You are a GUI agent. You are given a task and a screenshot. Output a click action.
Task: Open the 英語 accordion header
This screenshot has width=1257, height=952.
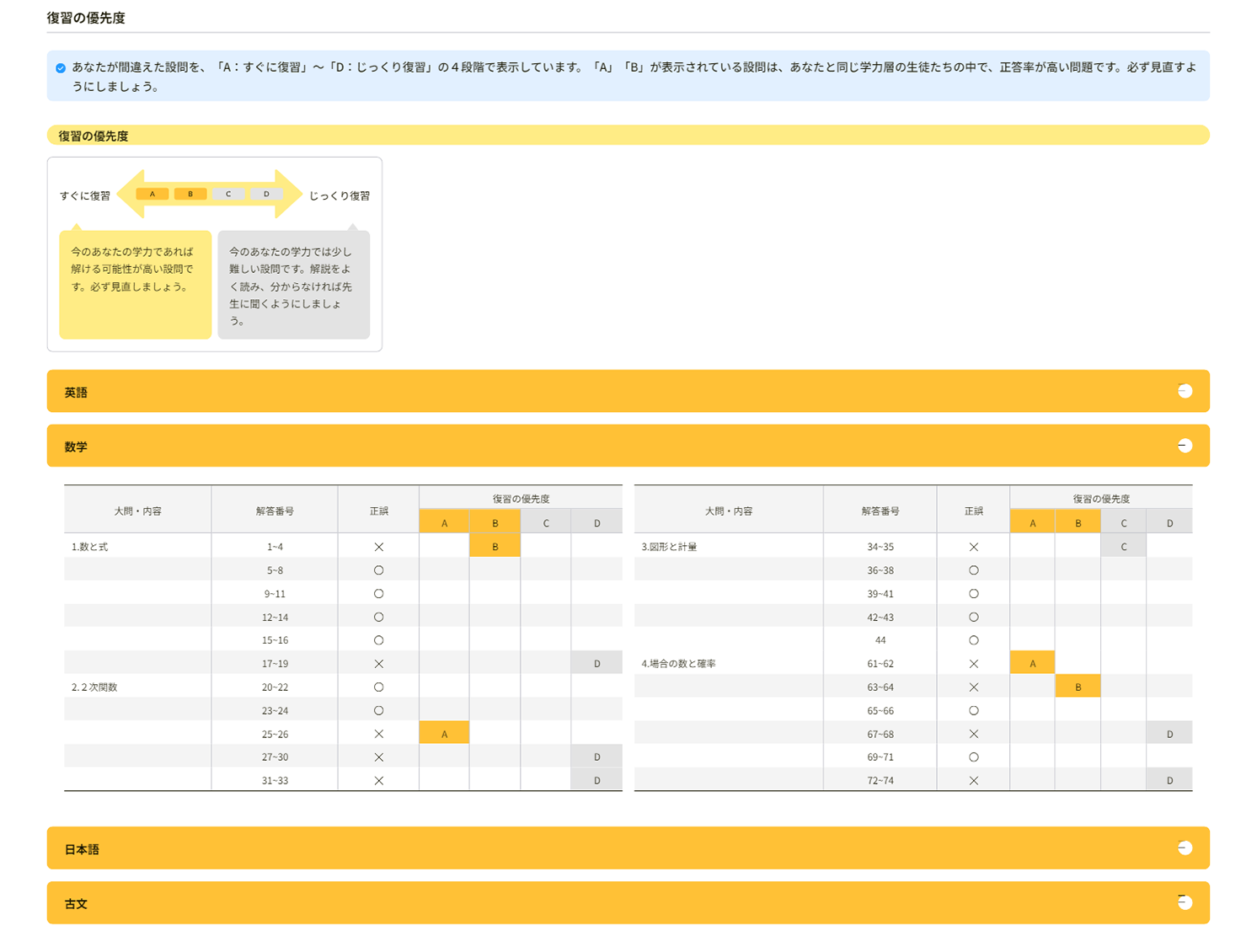click(x=590, y=392)
